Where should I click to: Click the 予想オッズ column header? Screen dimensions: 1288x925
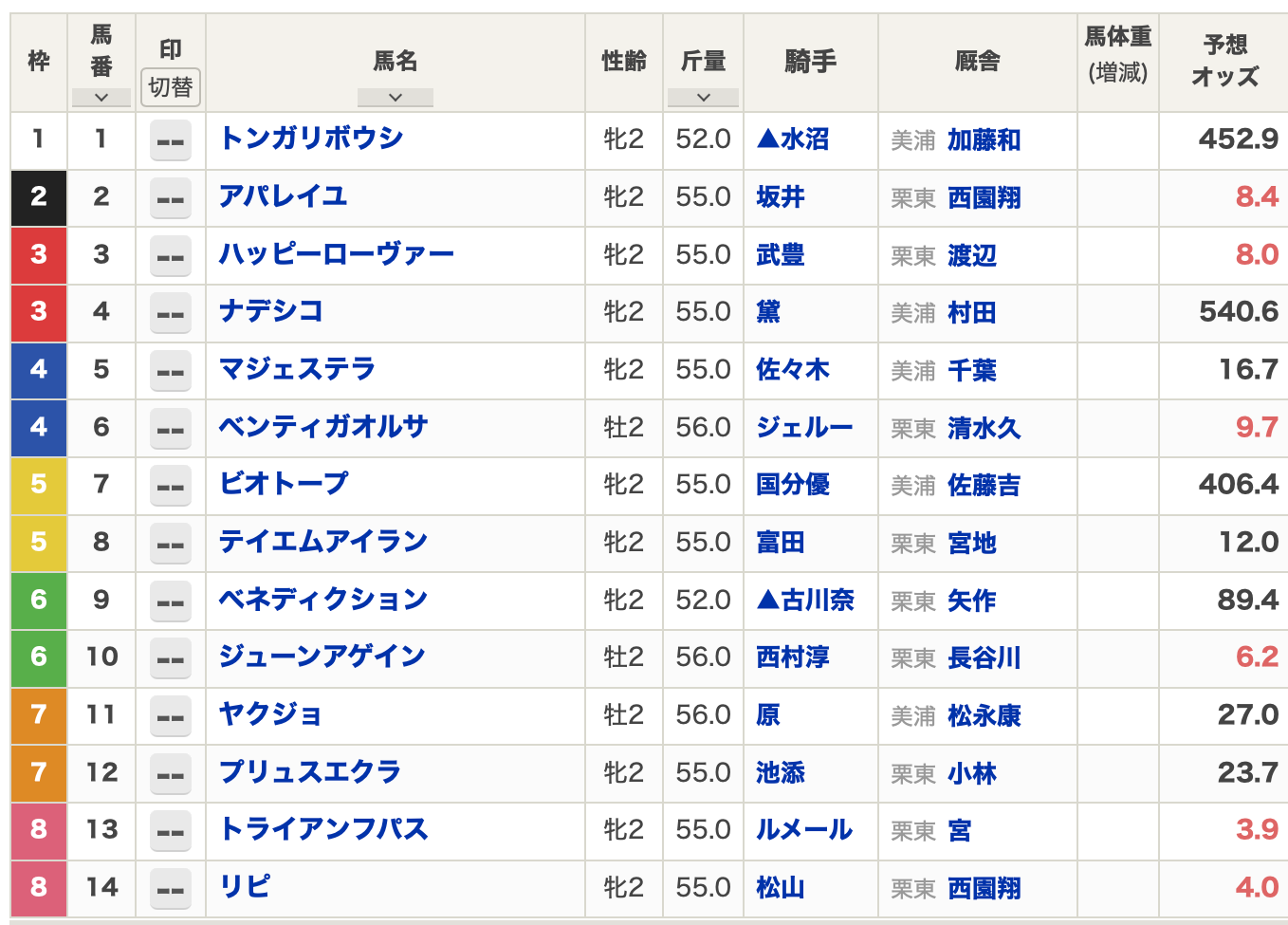[1224, 61]
